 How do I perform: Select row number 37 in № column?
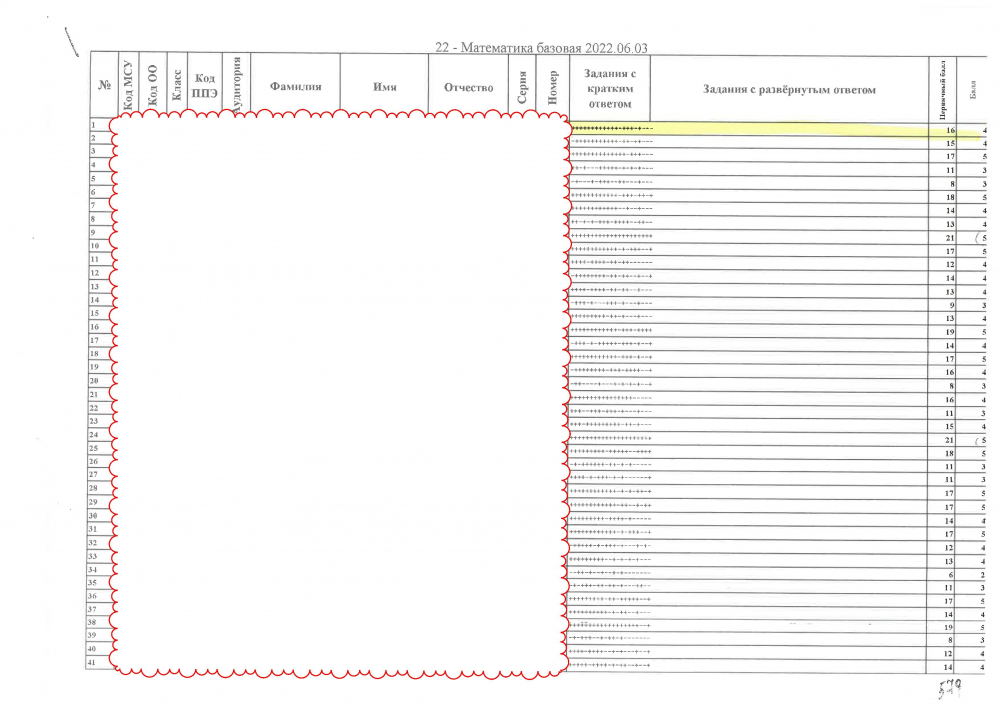click(x=92, y=609)
